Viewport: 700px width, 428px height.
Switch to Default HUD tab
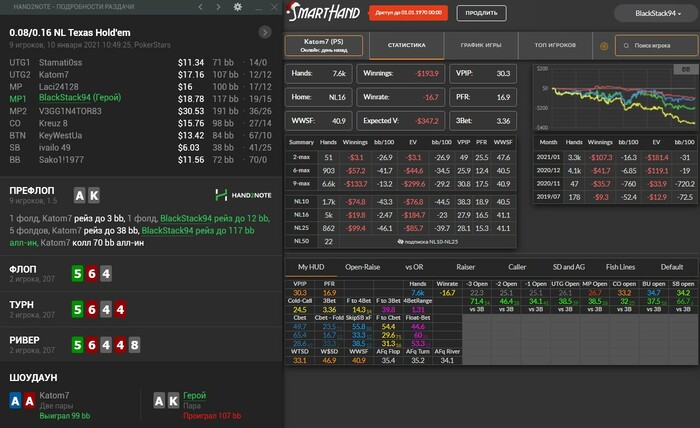[671, 267]
